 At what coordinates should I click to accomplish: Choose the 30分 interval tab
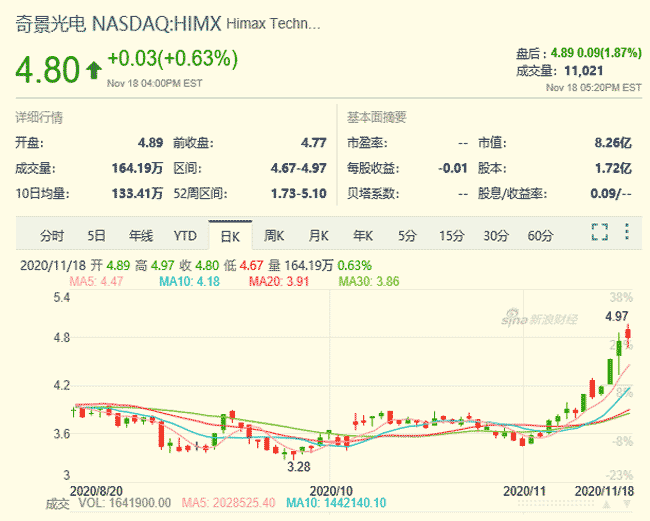tap(496, 236)
